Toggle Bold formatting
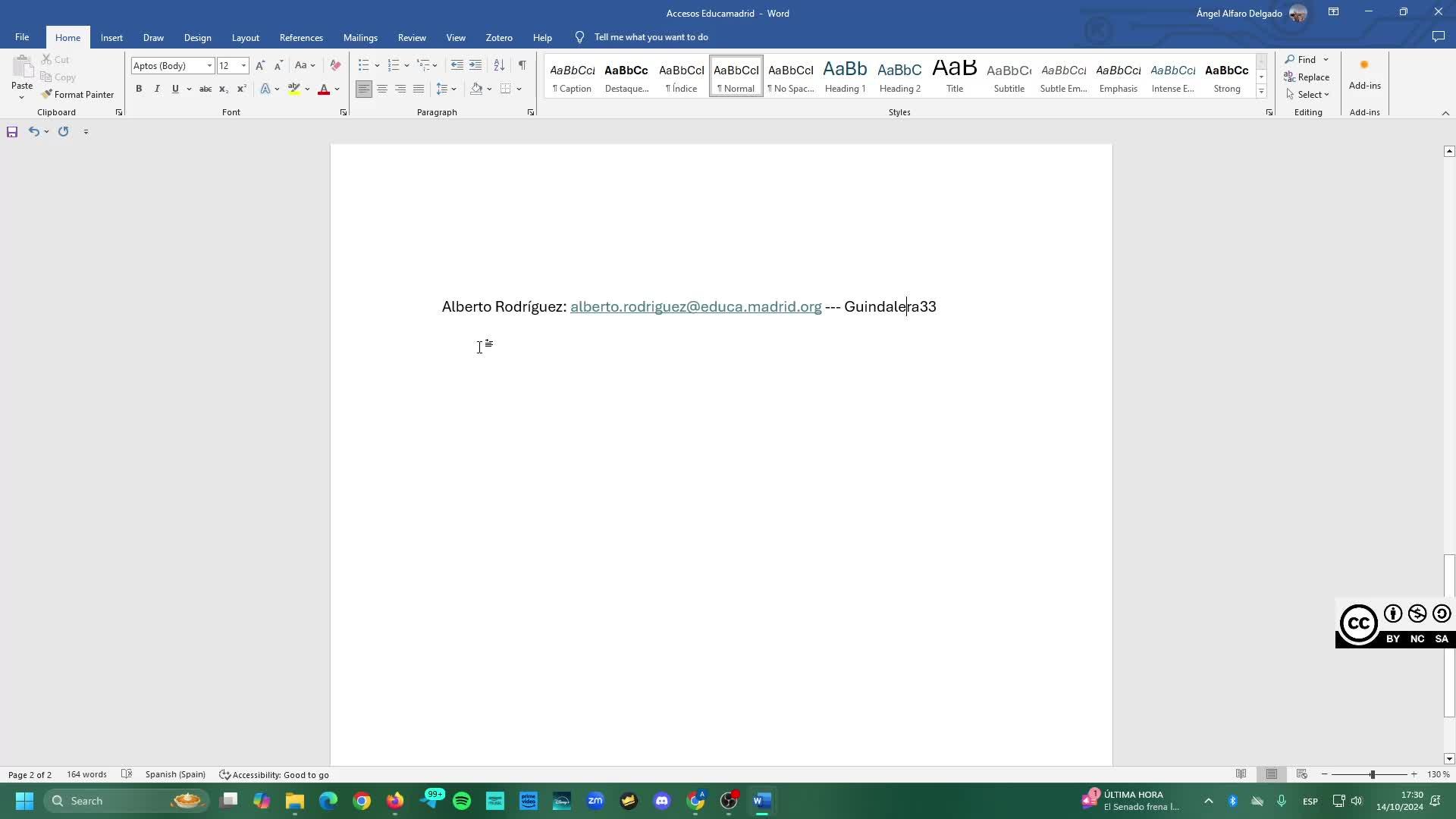Screen dimensions: 1456x819 tap(139, 89)
